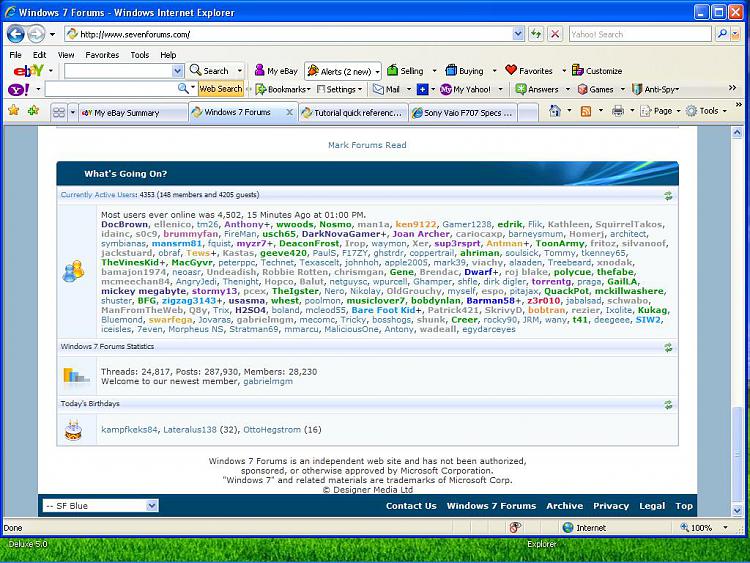Open the recent pages dropdown arrow

52,34
